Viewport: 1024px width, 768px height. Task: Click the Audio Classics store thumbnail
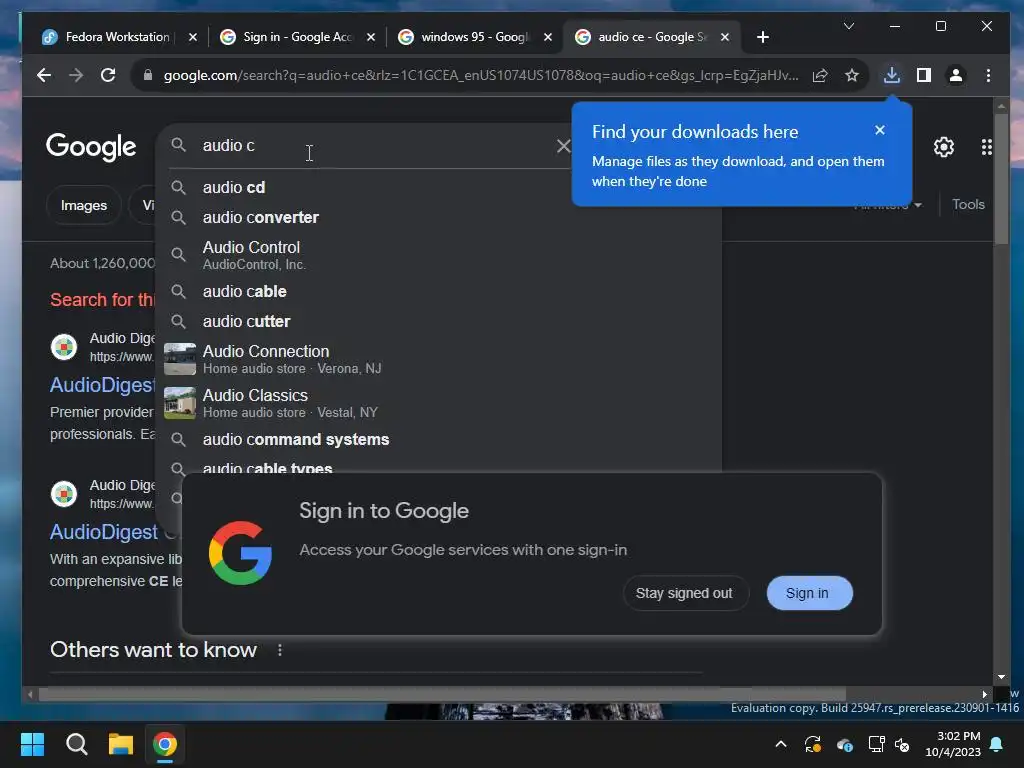(x=180, y=403)
